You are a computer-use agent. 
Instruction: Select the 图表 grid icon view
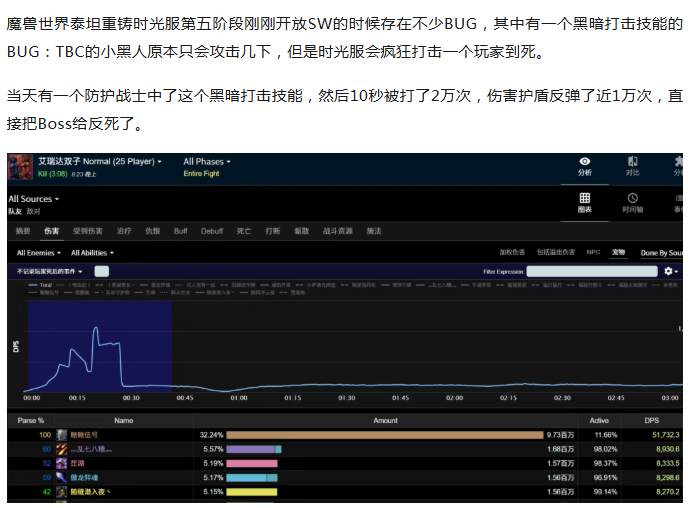click(x=584, y=198)
